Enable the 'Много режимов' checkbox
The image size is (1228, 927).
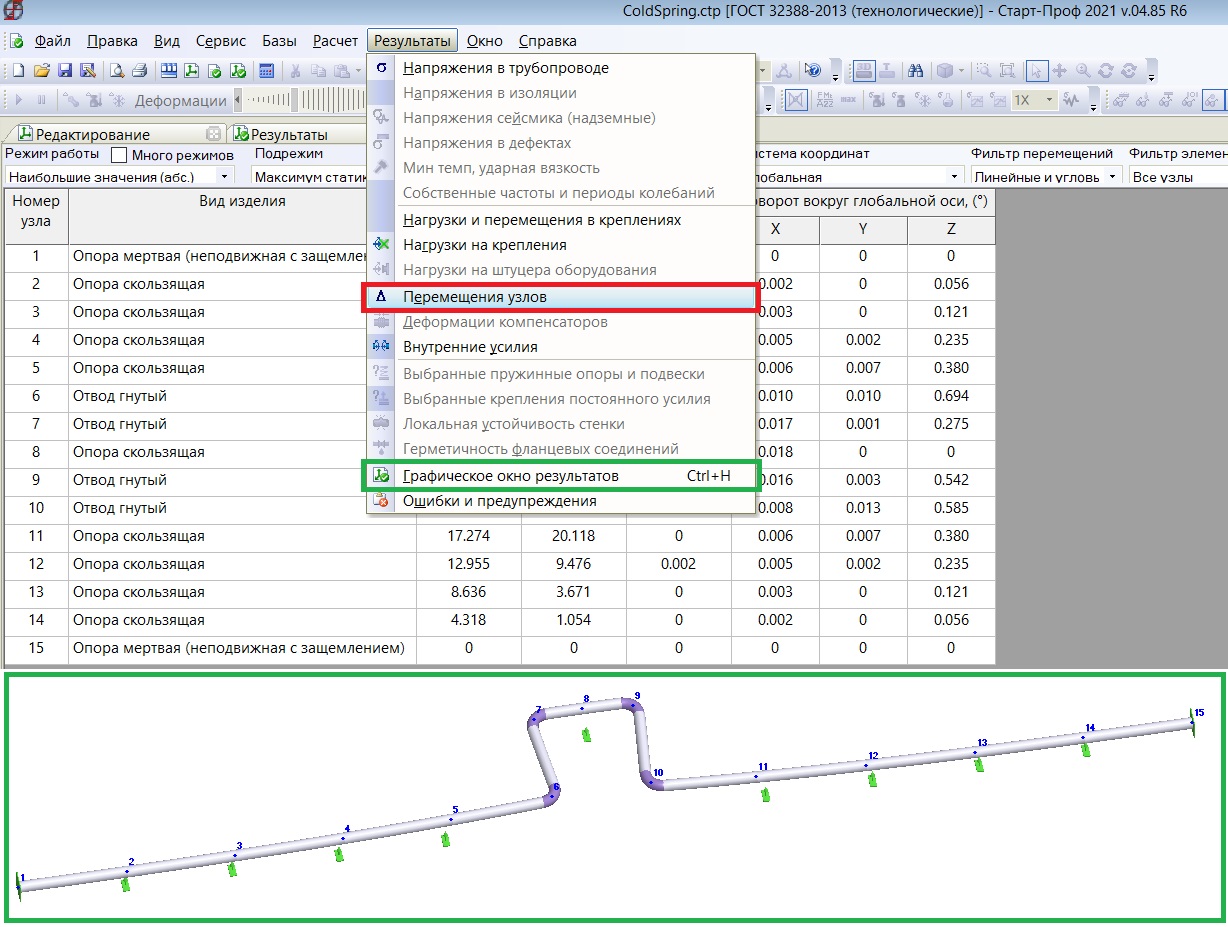click(119, 155)
